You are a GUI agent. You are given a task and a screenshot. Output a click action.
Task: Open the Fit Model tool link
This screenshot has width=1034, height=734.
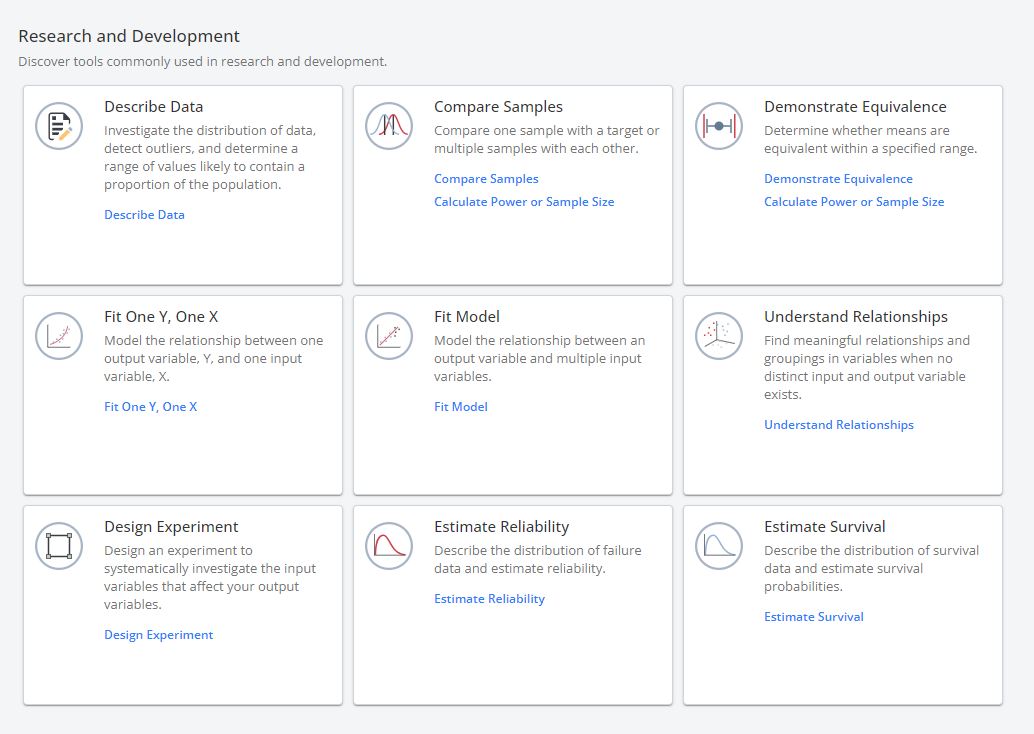pyautogui.click(x=461, y=406)
